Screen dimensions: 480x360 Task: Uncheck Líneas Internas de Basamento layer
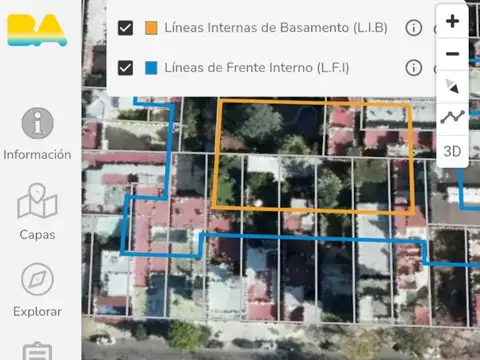[125, 28]
